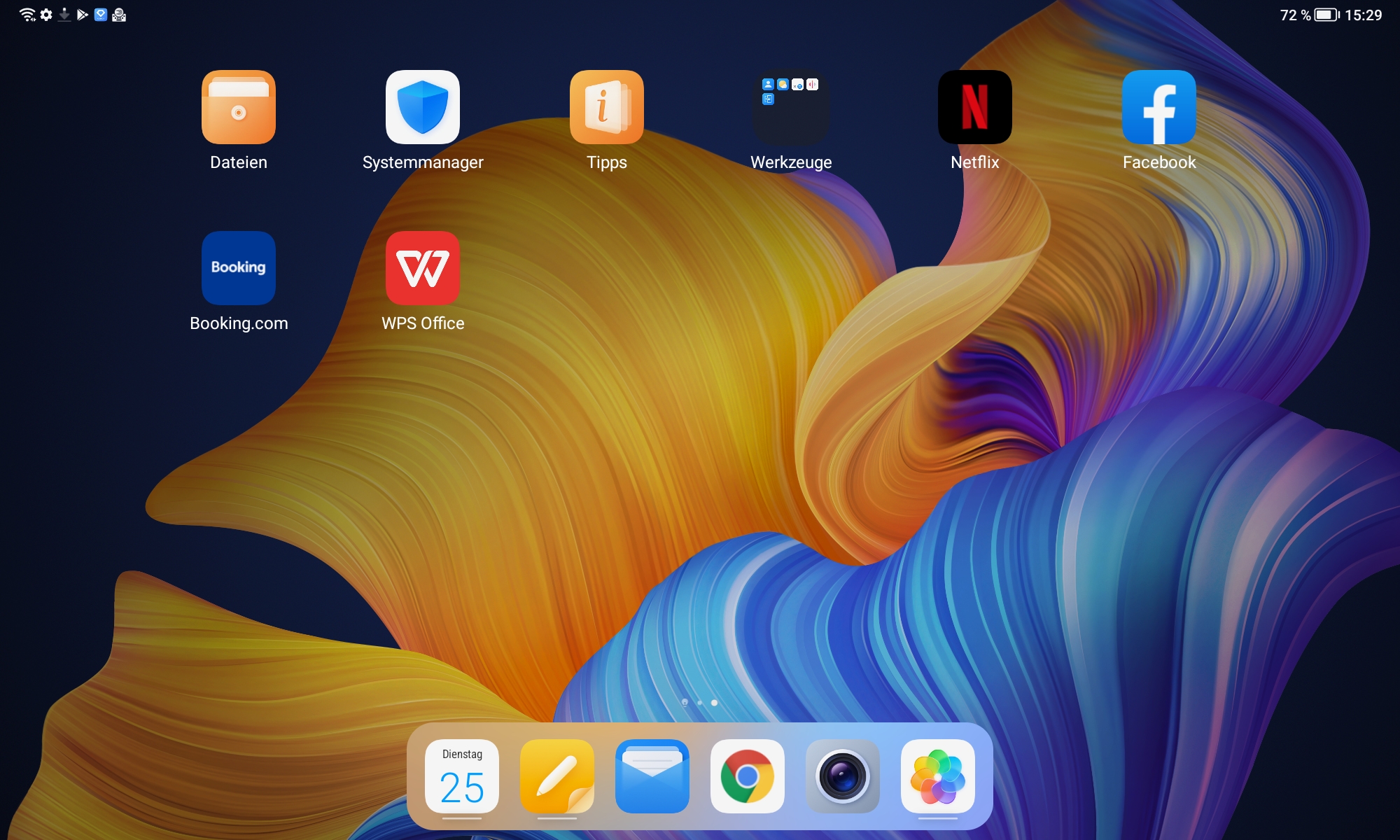Tap the Werkzeuge label text
Screen dimensions: 1400x840
click(791, 163)
